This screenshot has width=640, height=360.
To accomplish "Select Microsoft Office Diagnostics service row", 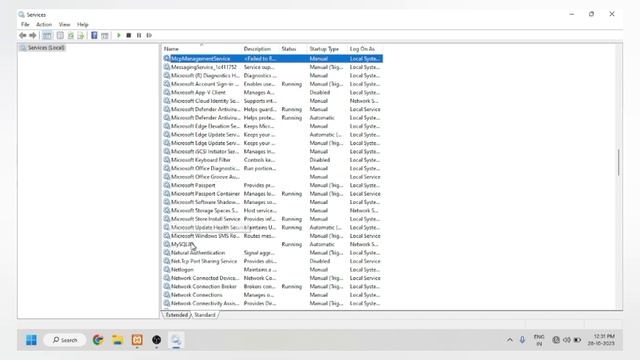I will [272, 168].
